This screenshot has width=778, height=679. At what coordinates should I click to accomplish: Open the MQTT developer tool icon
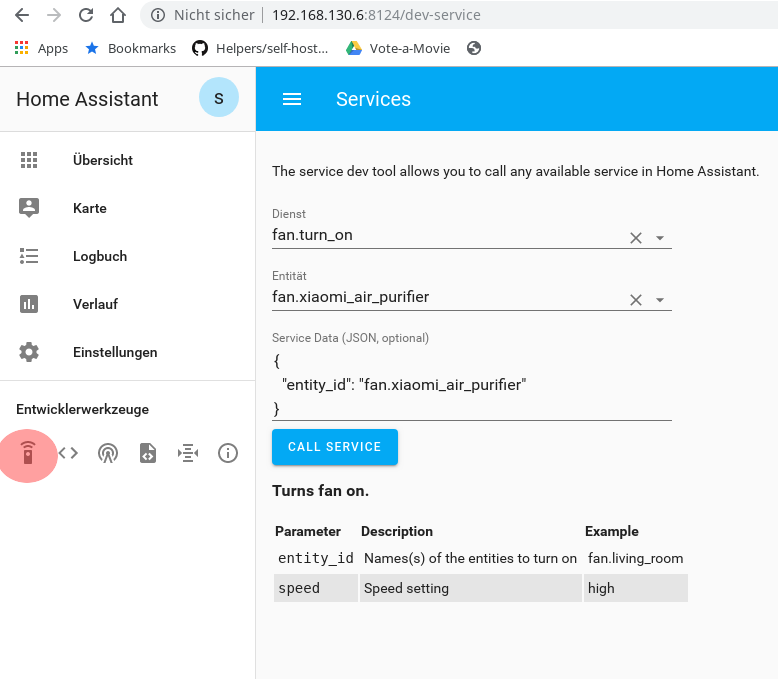coord(188,453)
